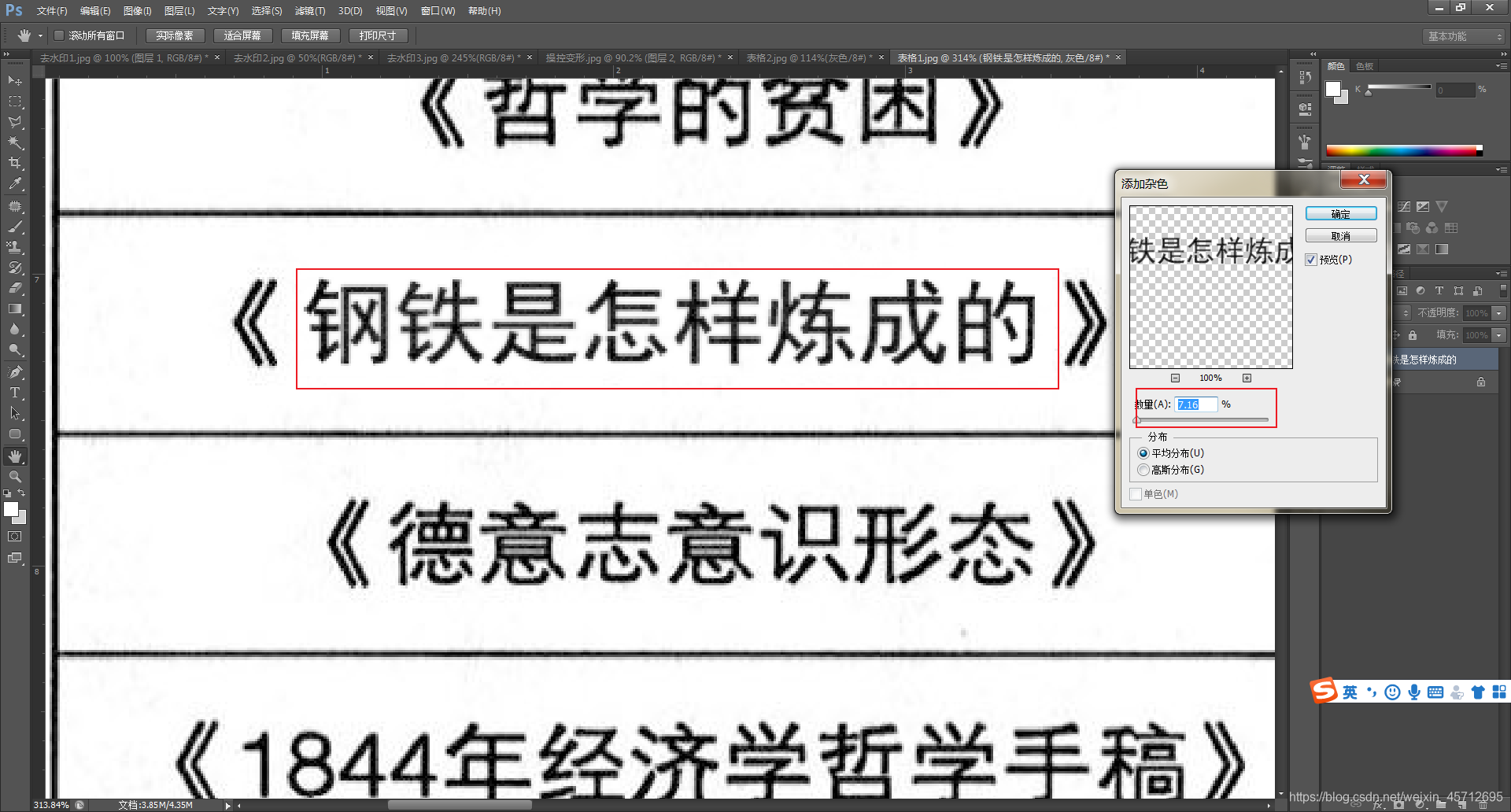
Task: Click the Fill Screen button
Action: coord(310,35)
